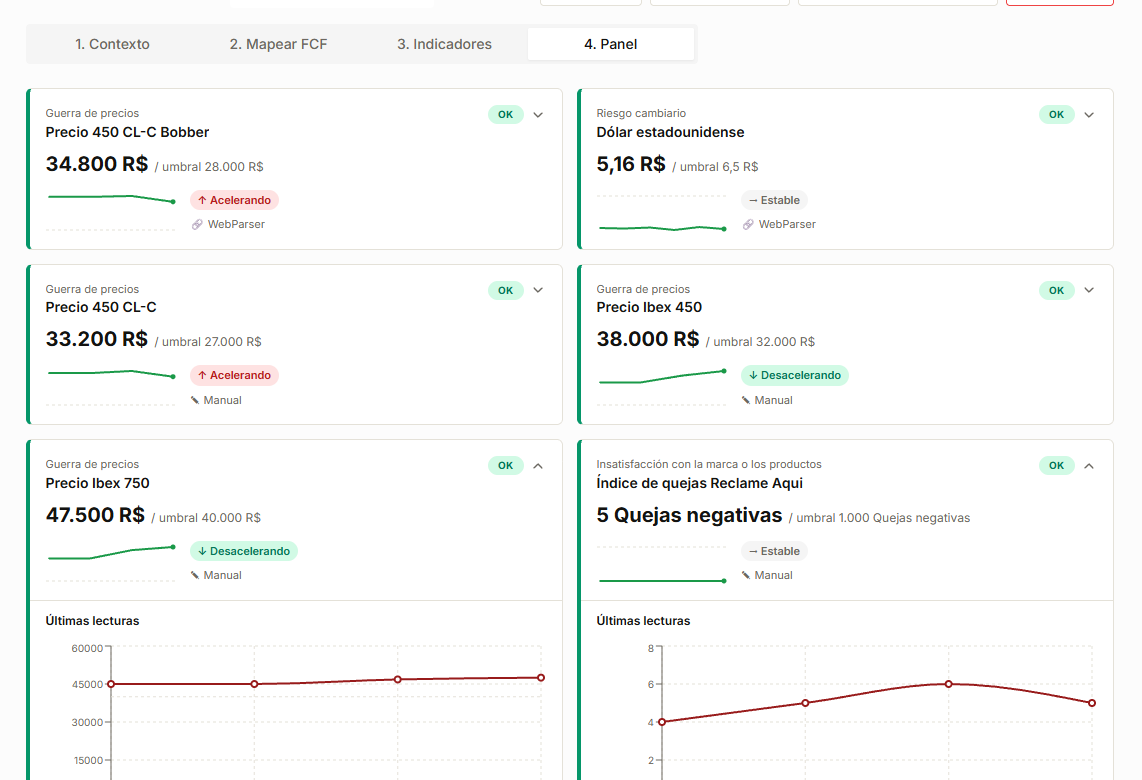Select the 4. Panel tab
The image size is (1142, 780).
[610, 44]
